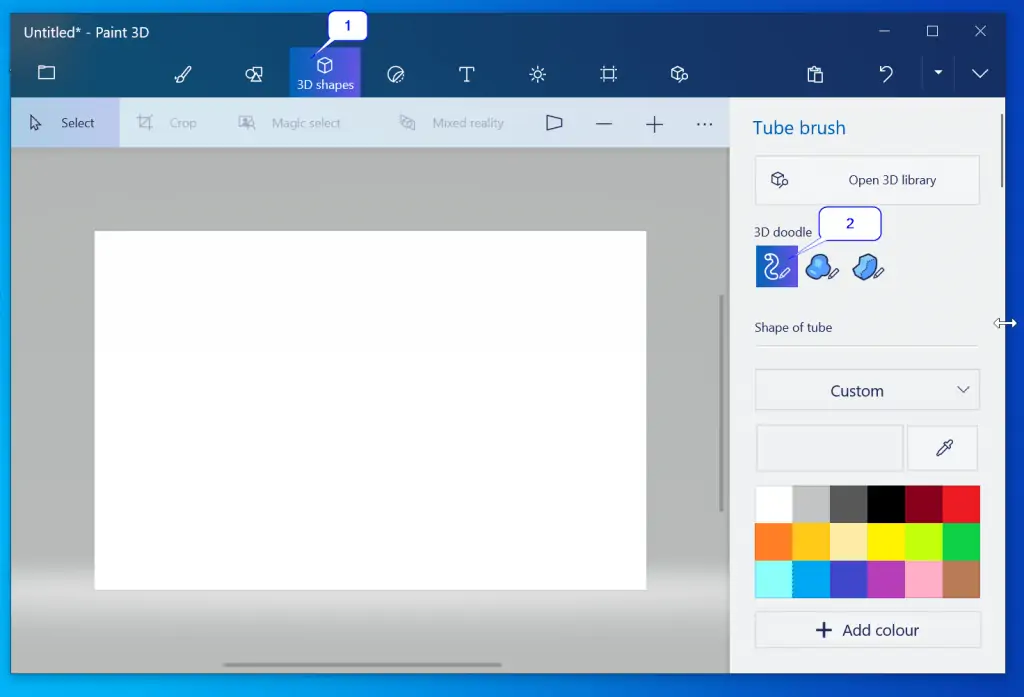1024x697 pixels.
Task: Undo the last action
Action: (886, 74)
